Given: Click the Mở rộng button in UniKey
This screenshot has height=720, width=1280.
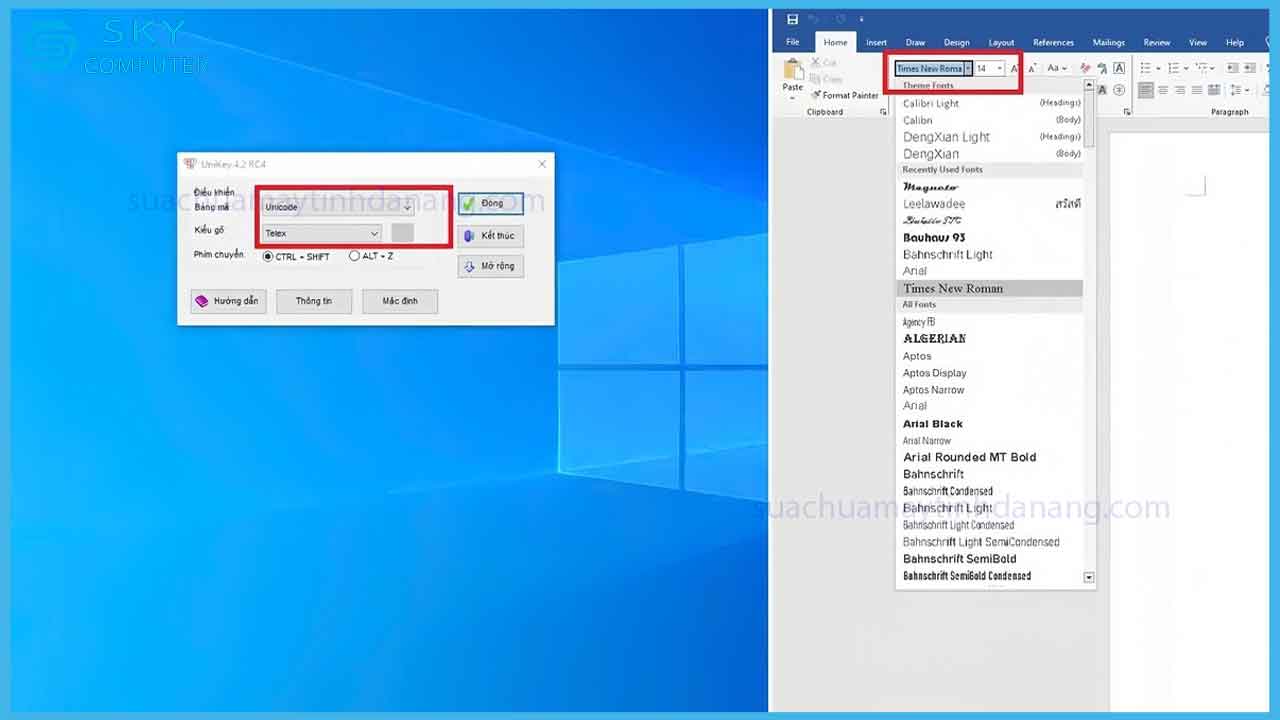Looking at the screenshot, I should click(490, 267).
